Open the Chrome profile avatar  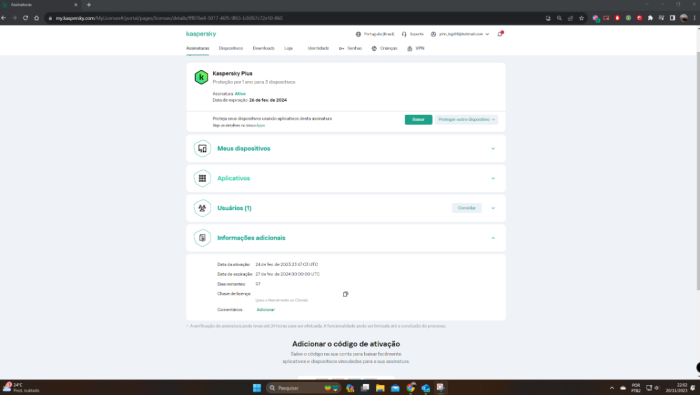pyautogui.click(x=683, y=18)
